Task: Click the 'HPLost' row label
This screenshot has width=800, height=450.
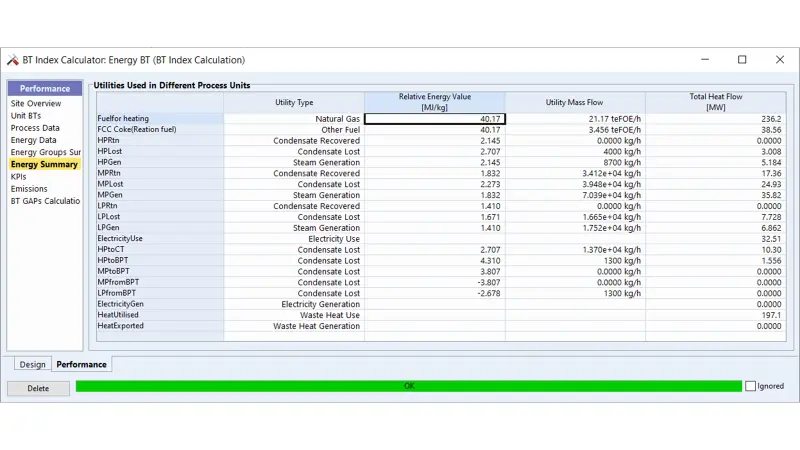Action: [160, 152]
